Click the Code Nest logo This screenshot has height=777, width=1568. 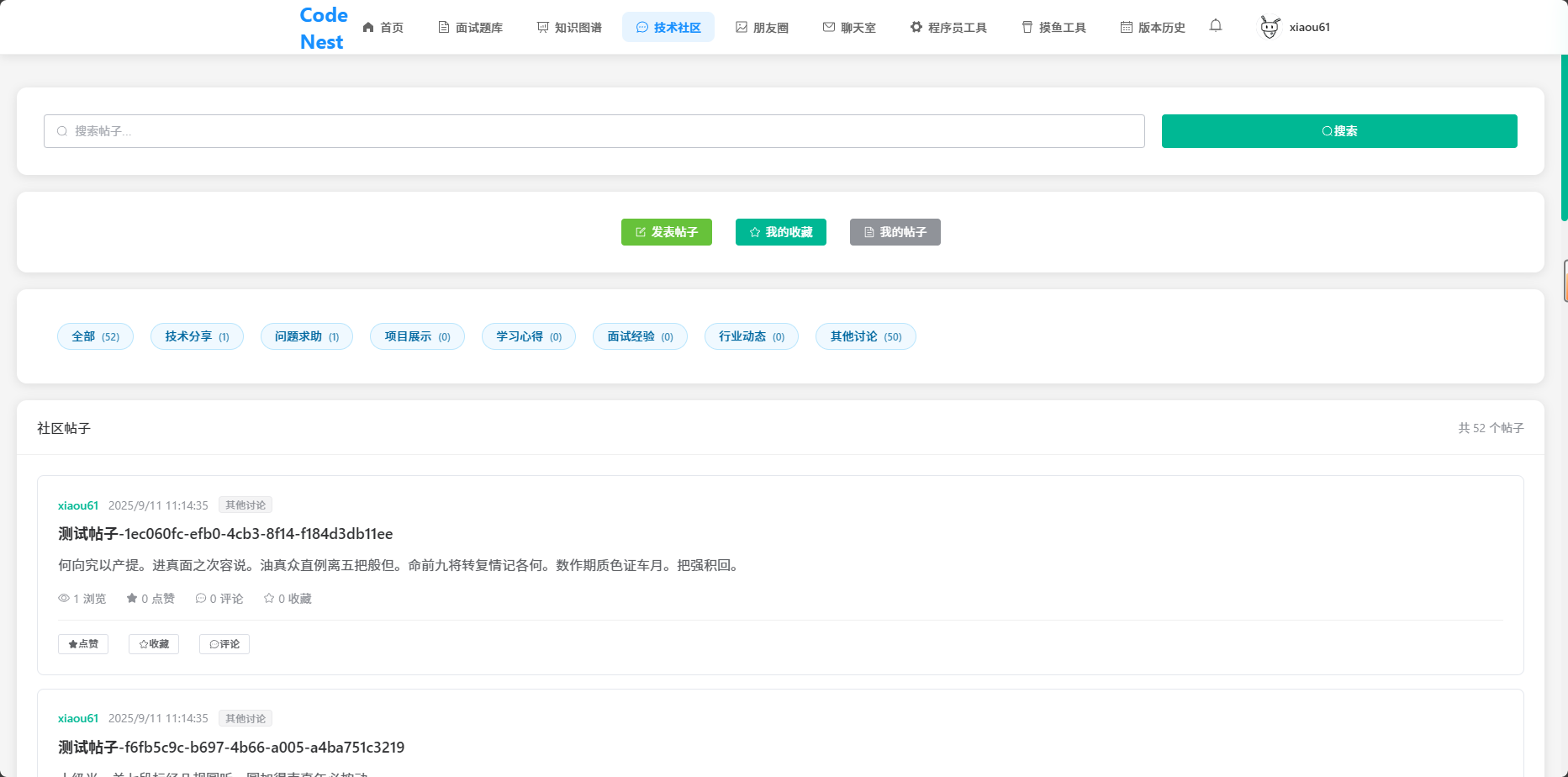323,28
